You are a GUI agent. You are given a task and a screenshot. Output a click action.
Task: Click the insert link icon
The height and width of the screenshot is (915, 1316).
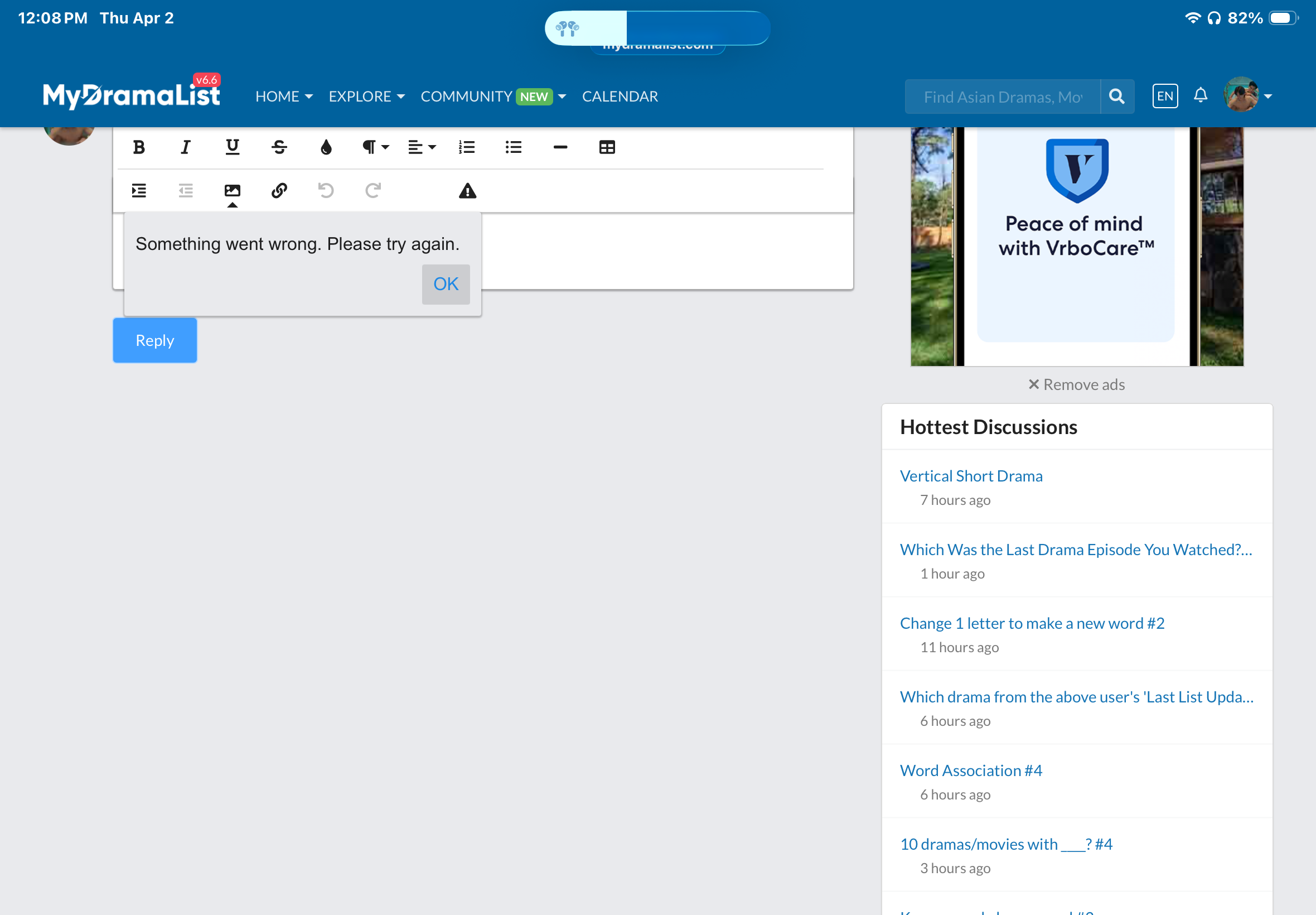(x=279, y=190)
